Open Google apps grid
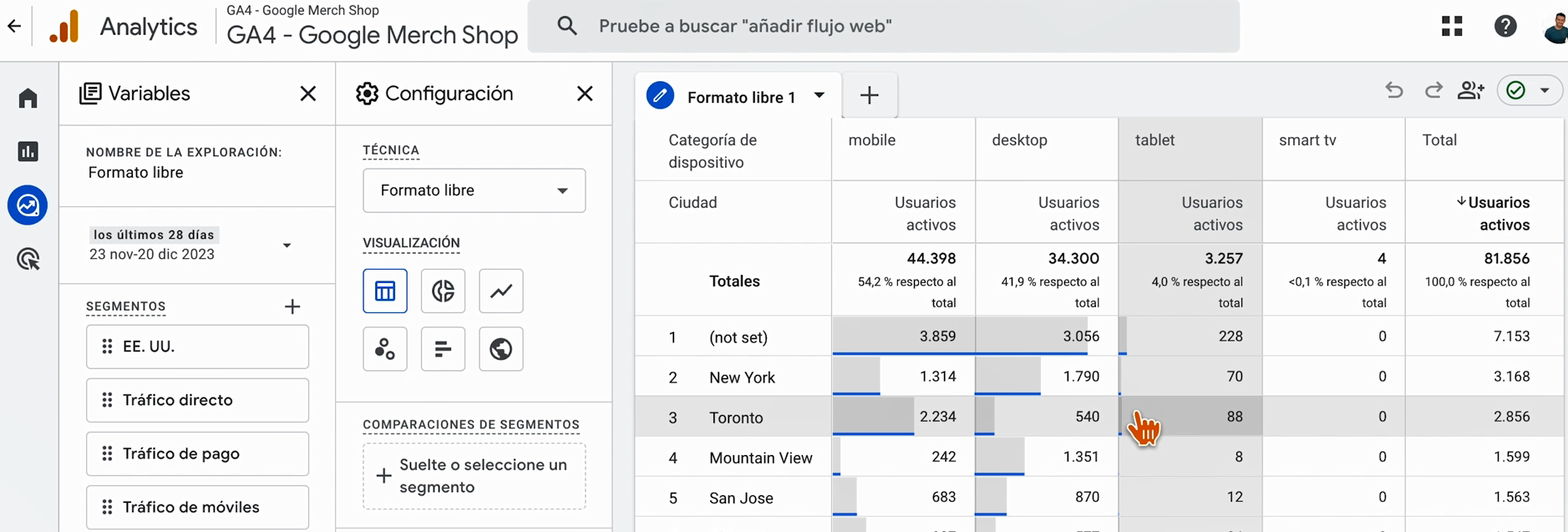 (x=1452, y=27)
